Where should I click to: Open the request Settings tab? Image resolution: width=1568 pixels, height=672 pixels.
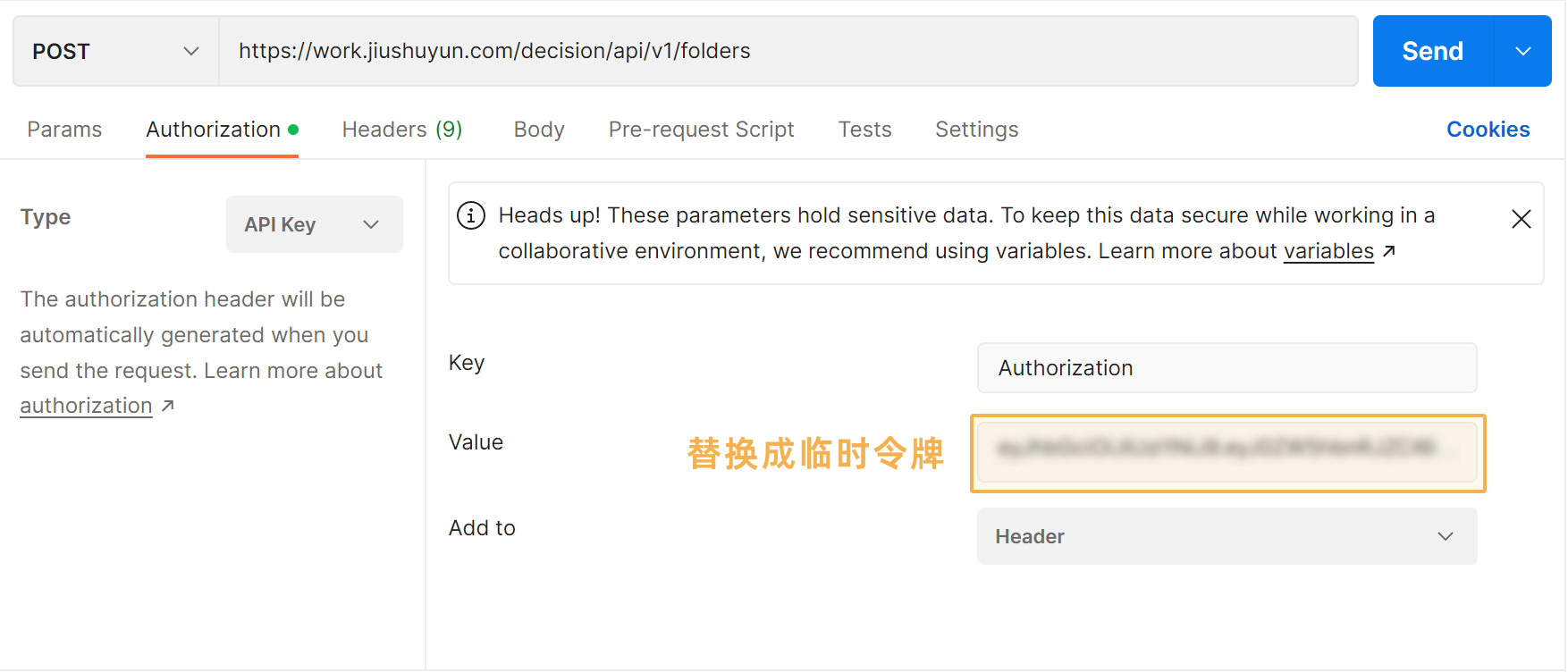[976, 130]
